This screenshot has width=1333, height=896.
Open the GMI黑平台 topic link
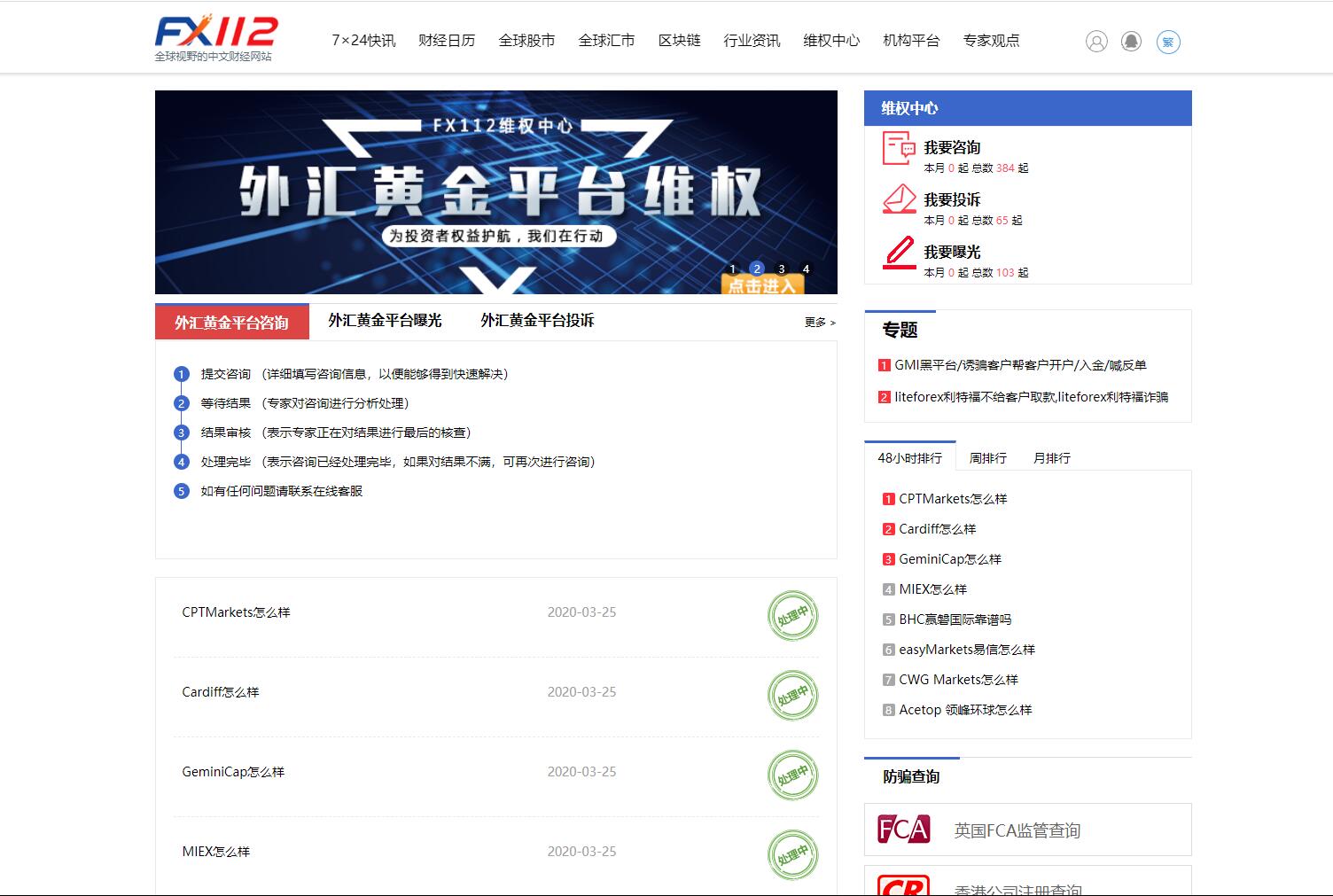pyautogui.click(x=1019, y=365)
